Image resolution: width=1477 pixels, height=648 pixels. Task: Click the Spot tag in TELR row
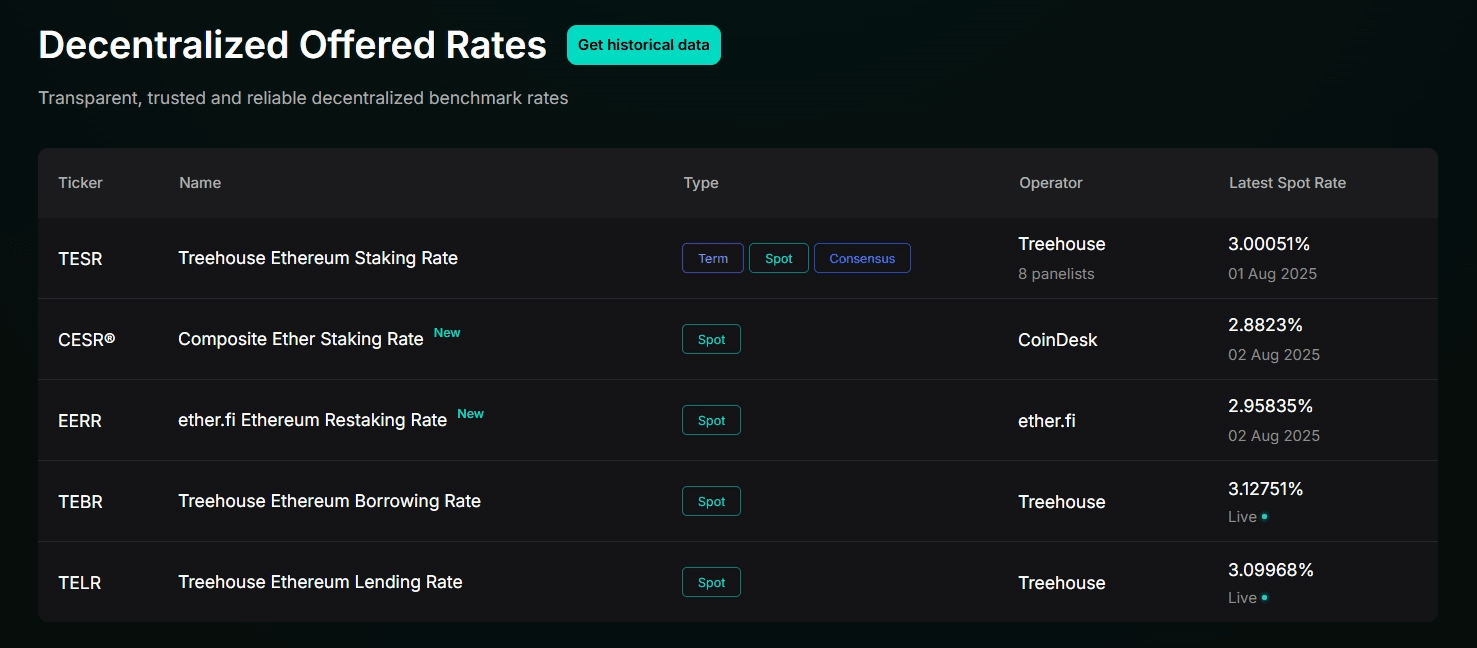pyautogui.click(x=711, y=582)
